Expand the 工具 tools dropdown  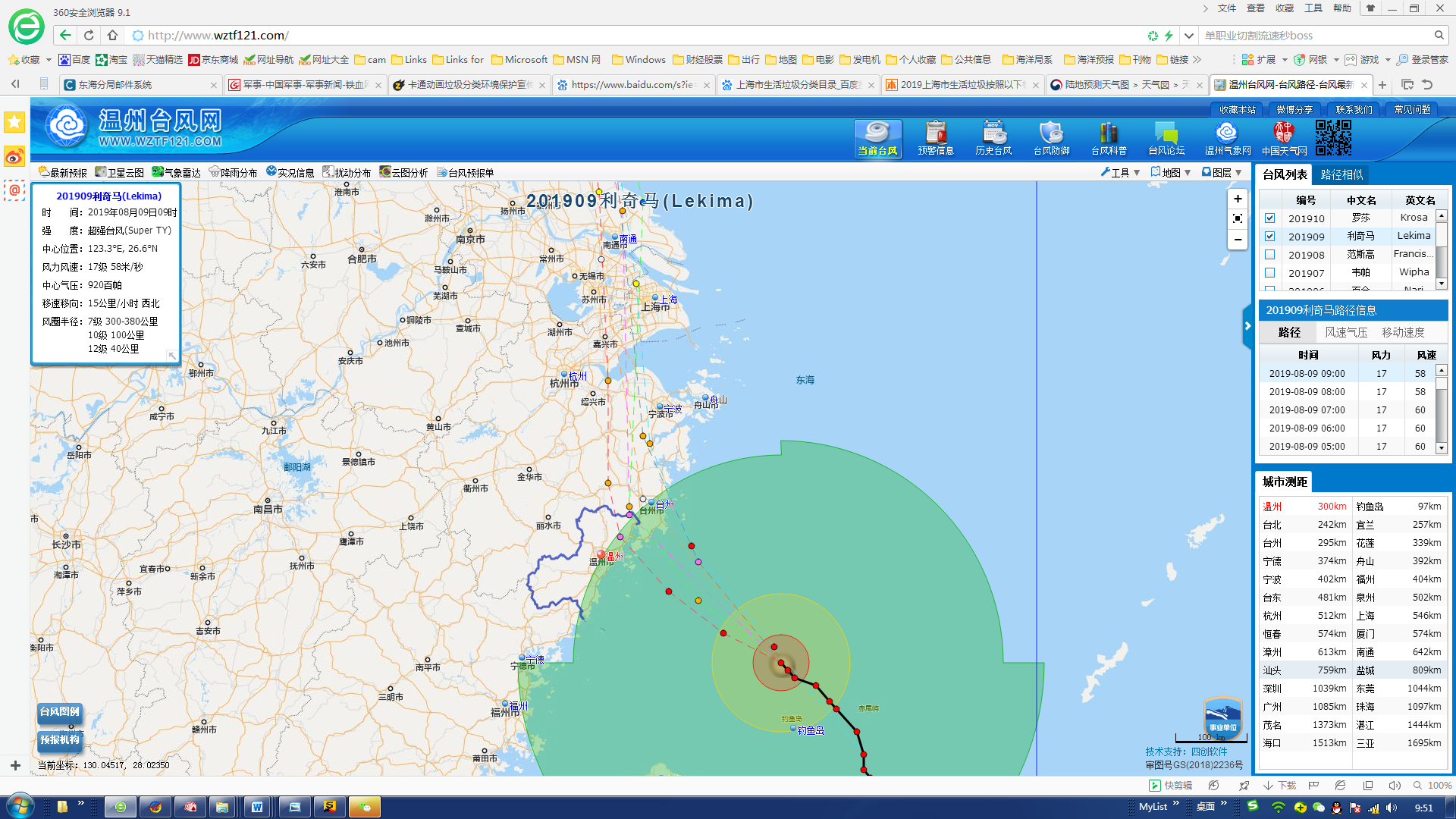[x=1121, y=173]
